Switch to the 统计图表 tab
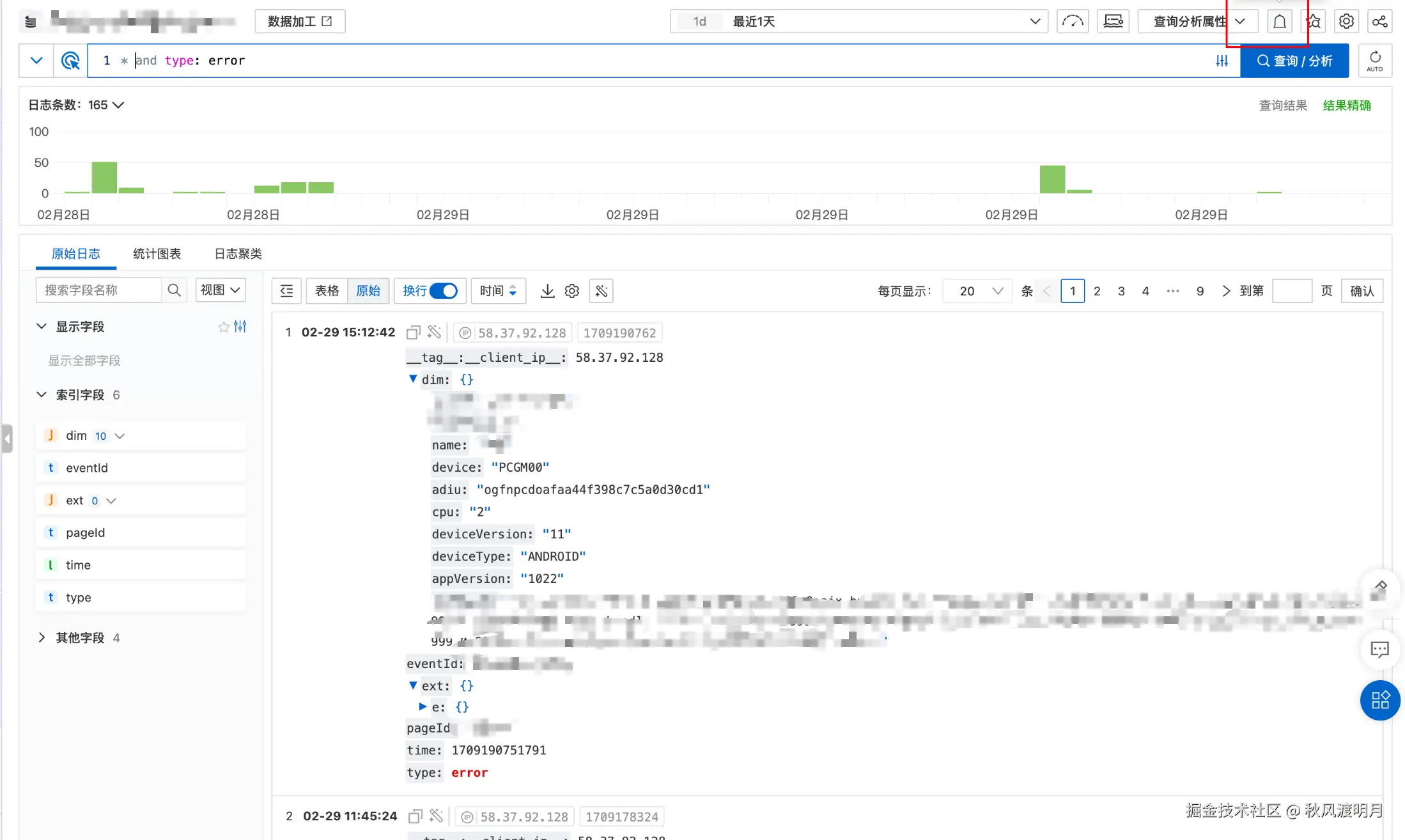 pos(157,254)
